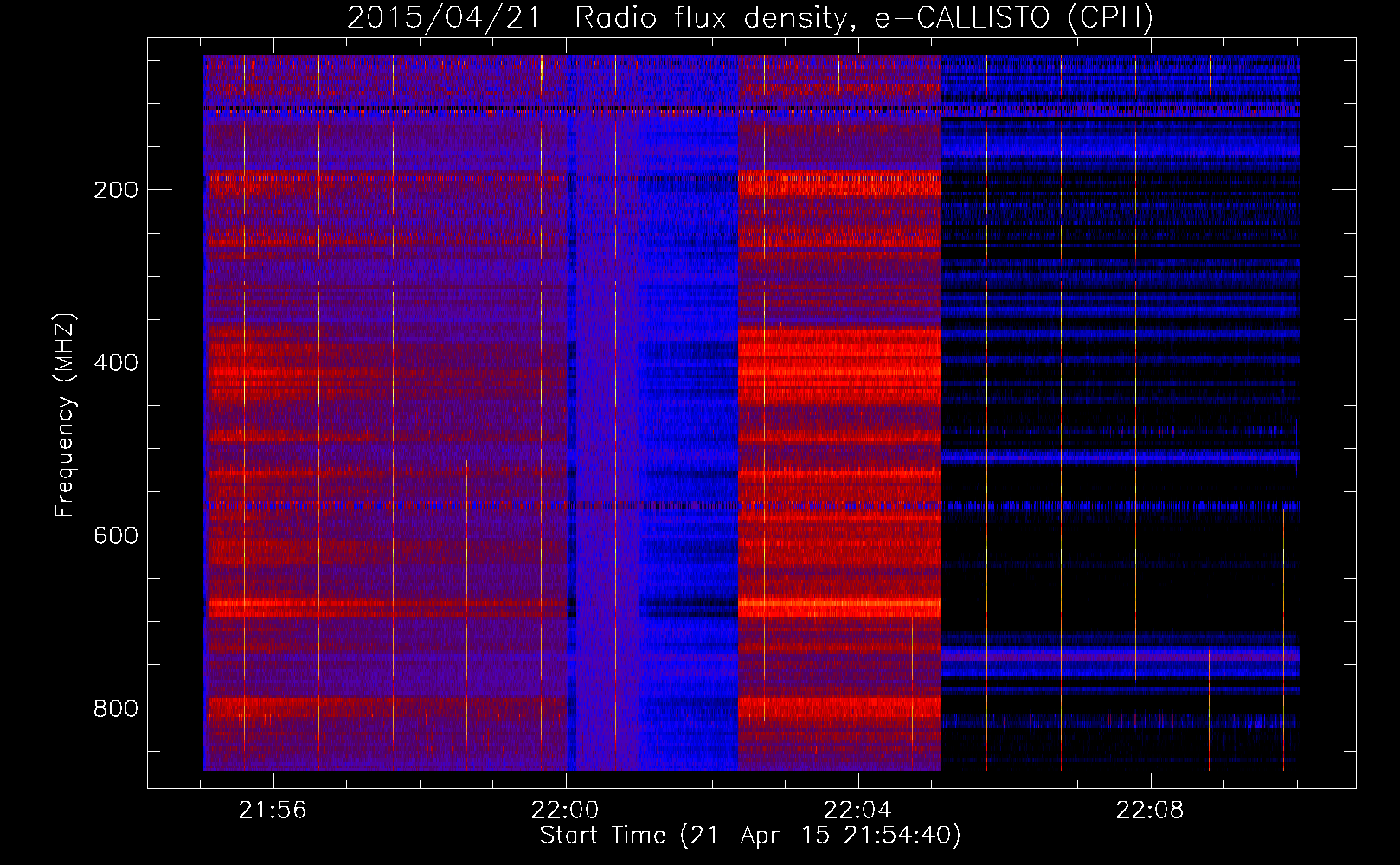
Task: Click the 'Start Time (21-Apr-15 21:54:40)' axis label
Action: [x=750, y=836]
